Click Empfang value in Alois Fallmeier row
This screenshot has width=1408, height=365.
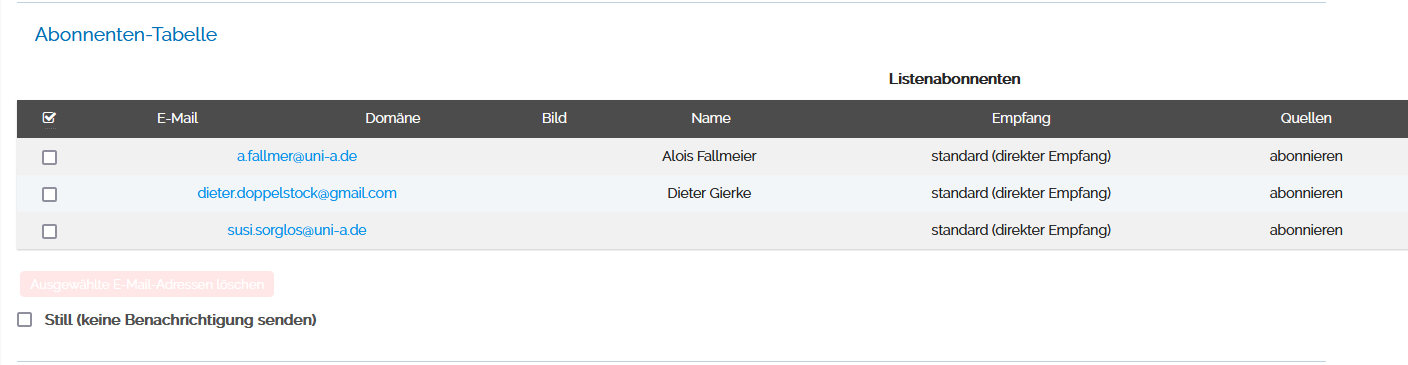point(1021,156)
